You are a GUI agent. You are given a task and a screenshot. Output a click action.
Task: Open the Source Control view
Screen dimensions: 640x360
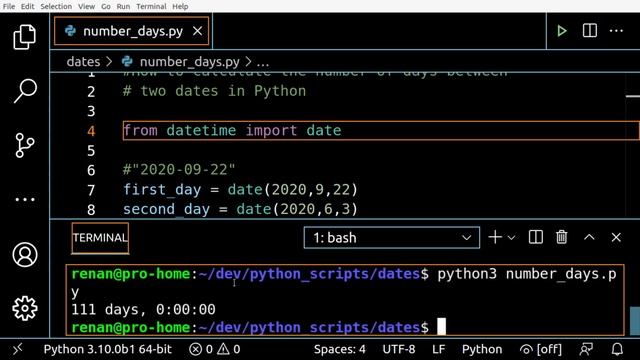24,145
